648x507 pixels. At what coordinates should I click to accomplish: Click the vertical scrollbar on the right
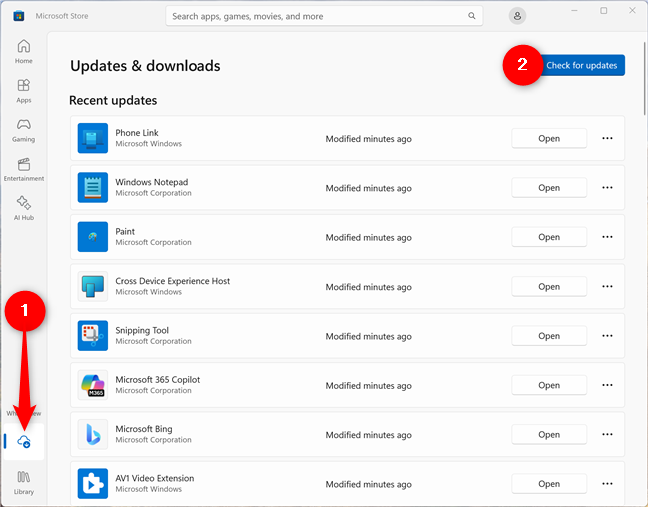tap(645, 79)
